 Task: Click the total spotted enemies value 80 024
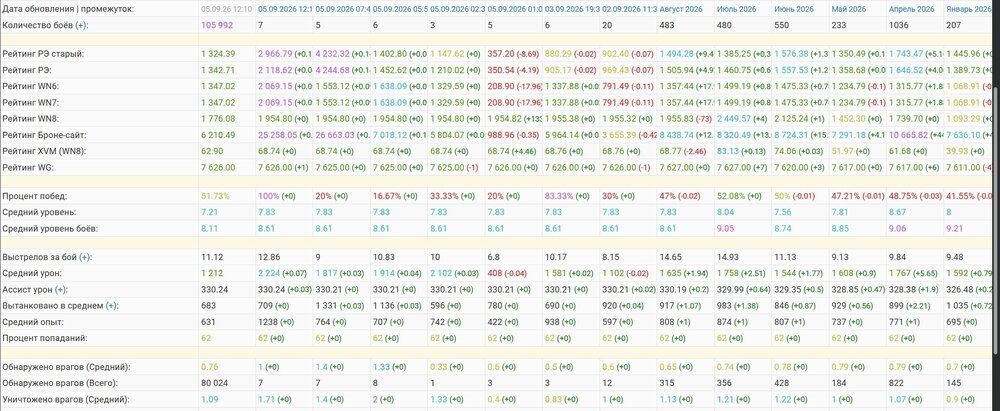tap(216, 383)
